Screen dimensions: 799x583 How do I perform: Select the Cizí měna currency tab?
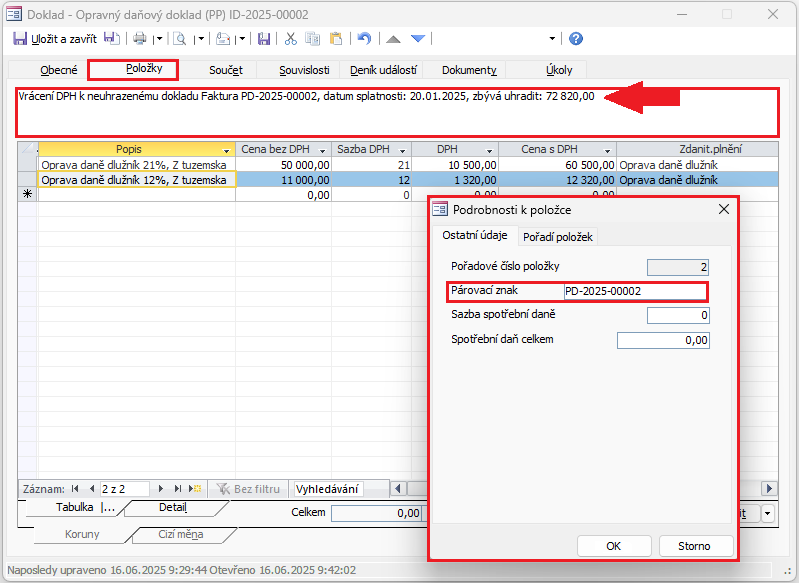click(181, 535)
